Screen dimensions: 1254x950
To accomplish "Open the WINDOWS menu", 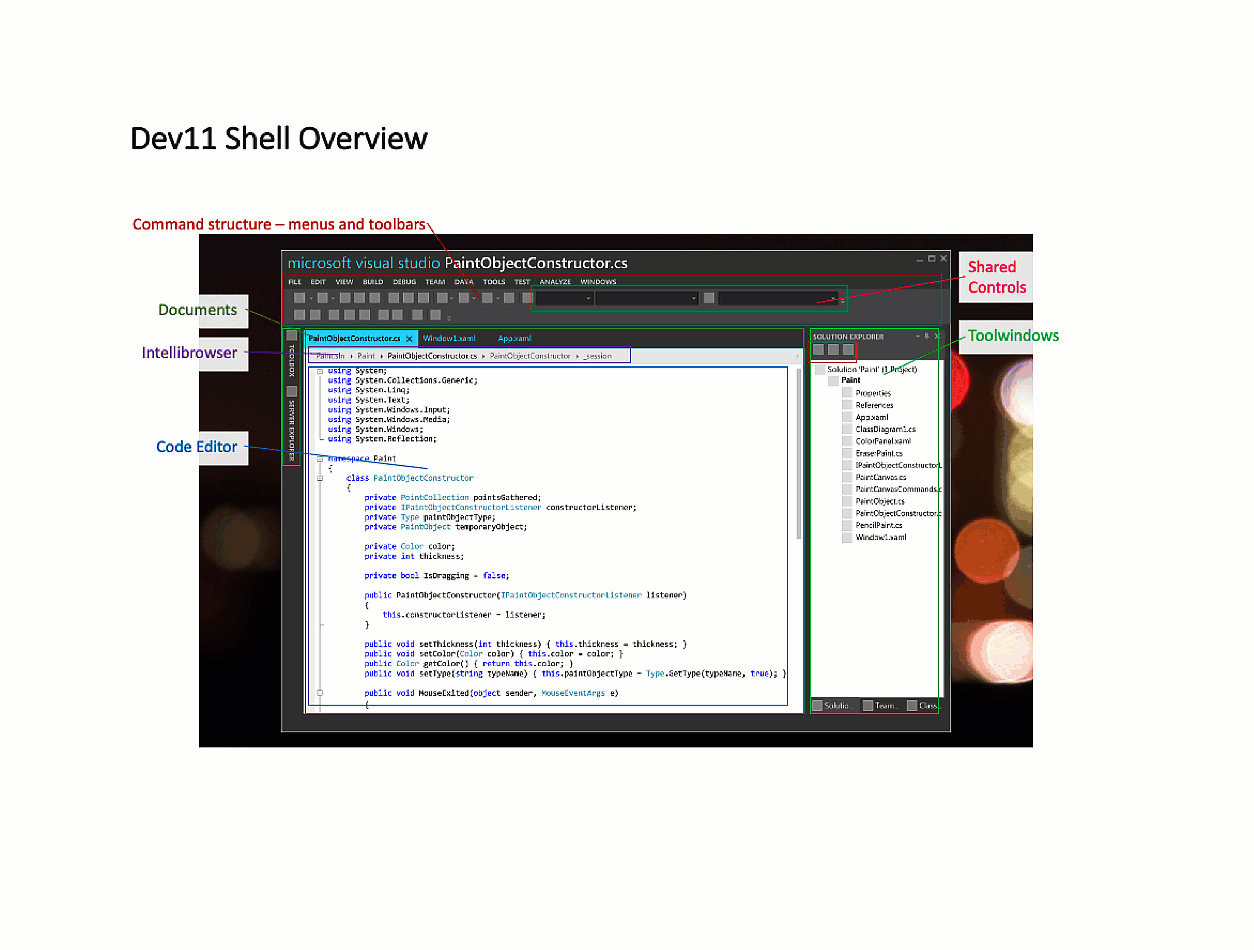I will coord(598,282).
